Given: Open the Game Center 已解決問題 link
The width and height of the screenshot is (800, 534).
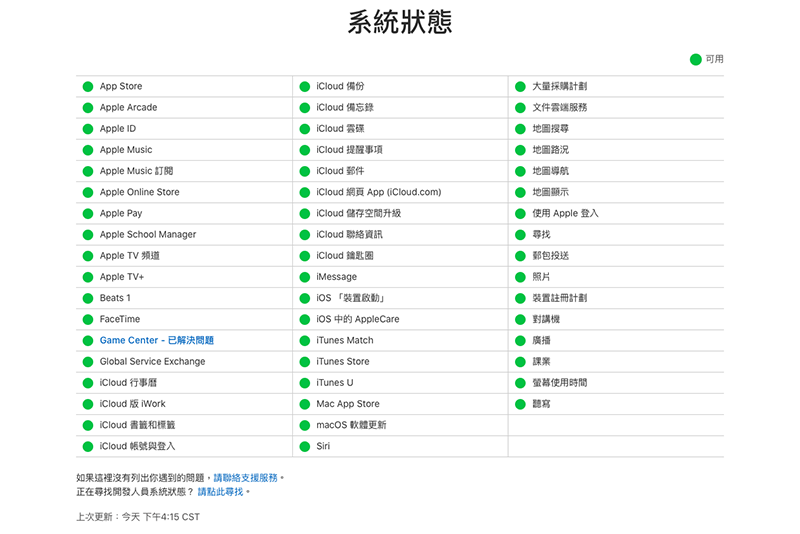Looking at the screenshot, I should coord(156,341).
